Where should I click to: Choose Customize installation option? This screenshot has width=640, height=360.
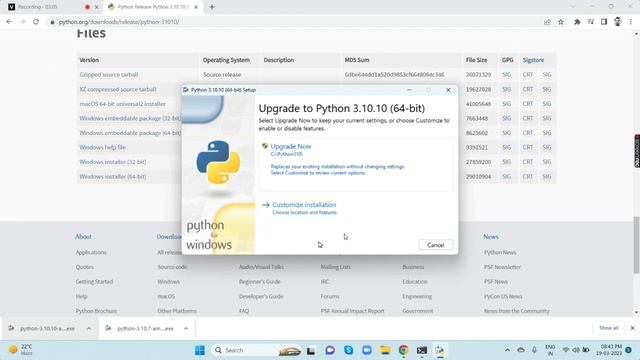pos(304,205)
